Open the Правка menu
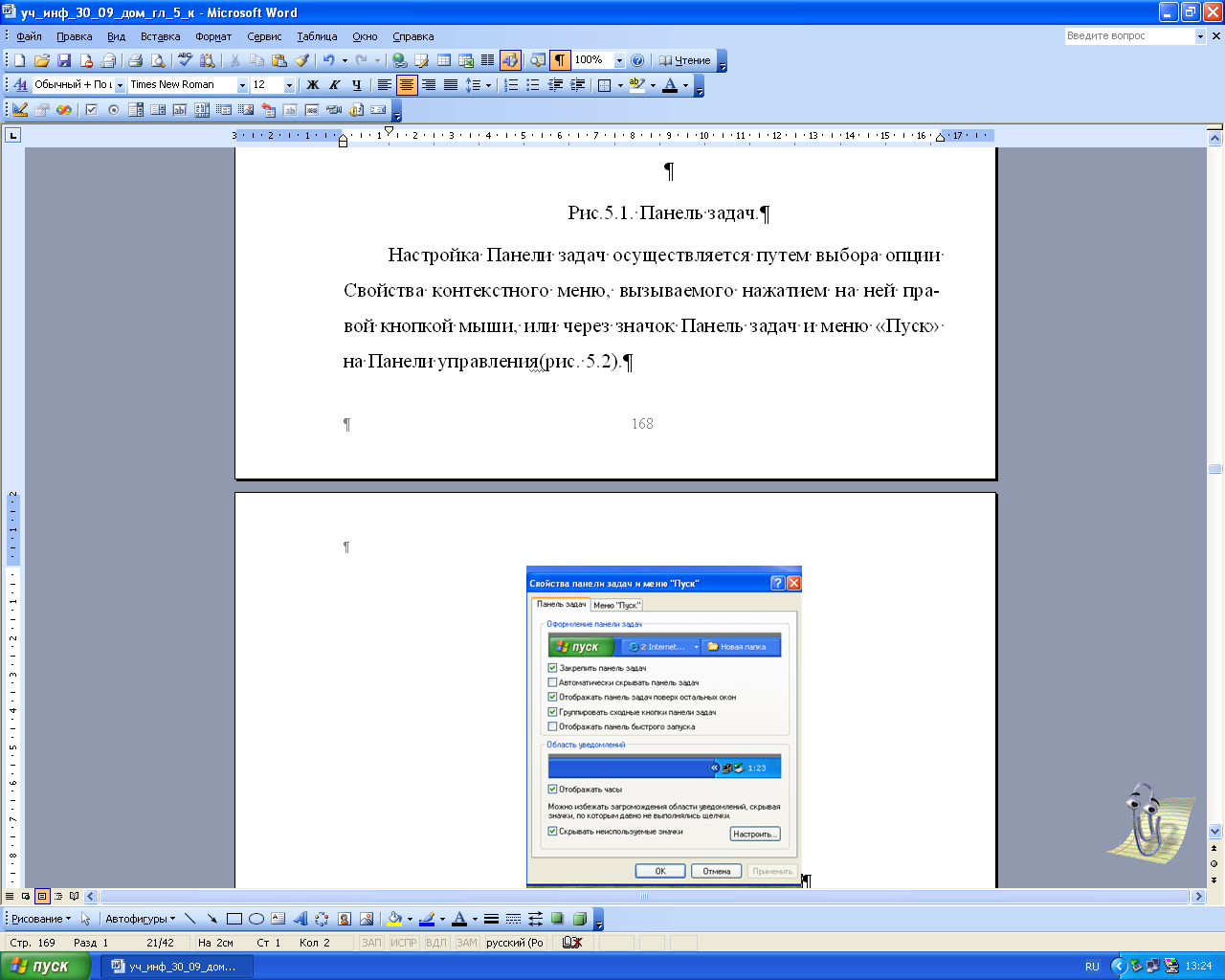 tap(75, 36)
